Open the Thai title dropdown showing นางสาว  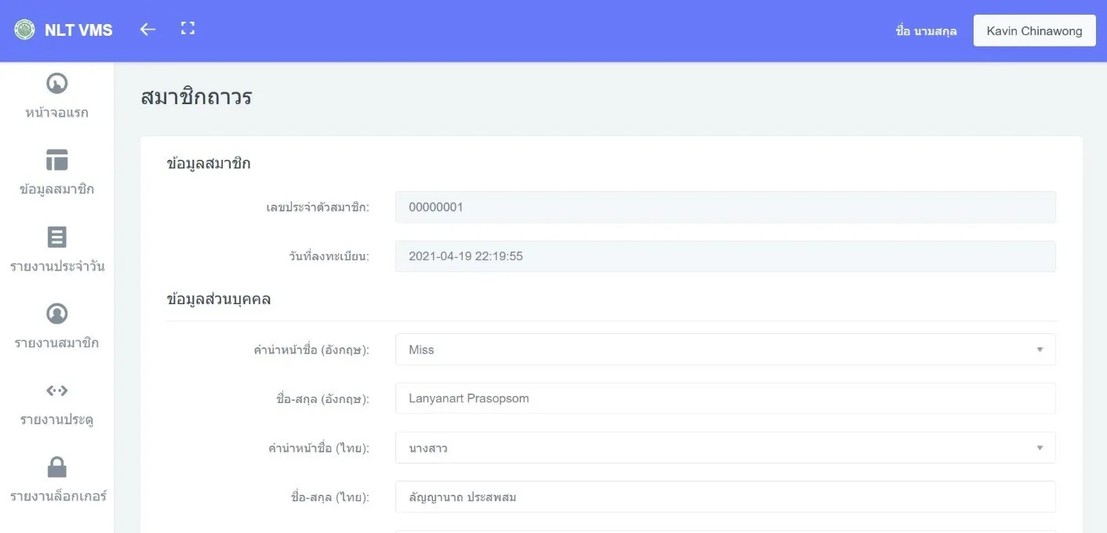[725, 448]
